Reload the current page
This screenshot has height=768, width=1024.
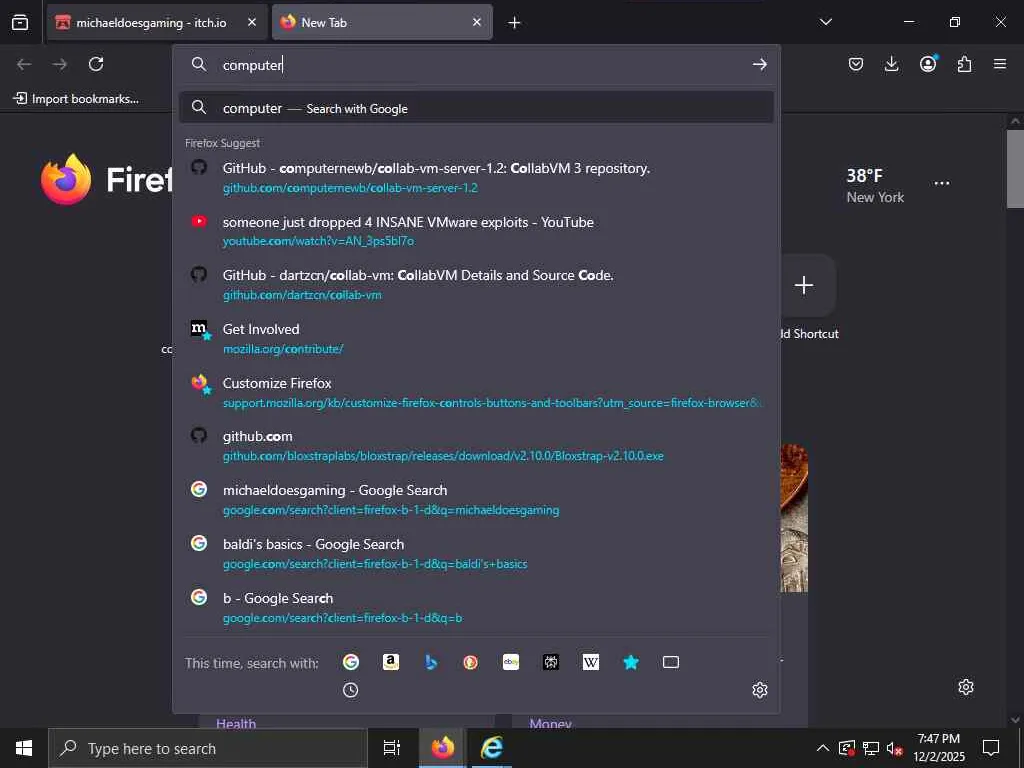coord(96,63)
